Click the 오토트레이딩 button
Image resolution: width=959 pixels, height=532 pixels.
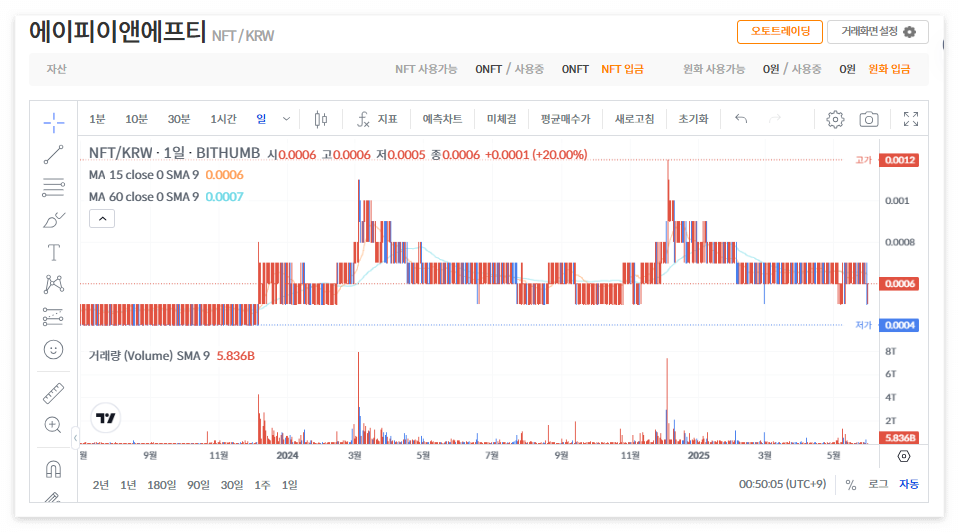tap(780, 32)
